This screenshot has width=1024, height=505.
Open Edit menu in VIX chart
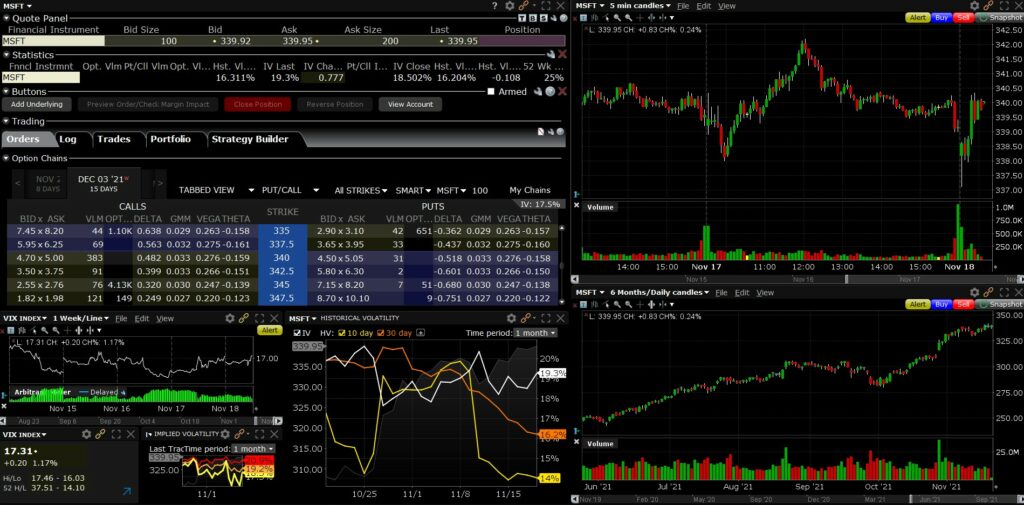[142, 318]
